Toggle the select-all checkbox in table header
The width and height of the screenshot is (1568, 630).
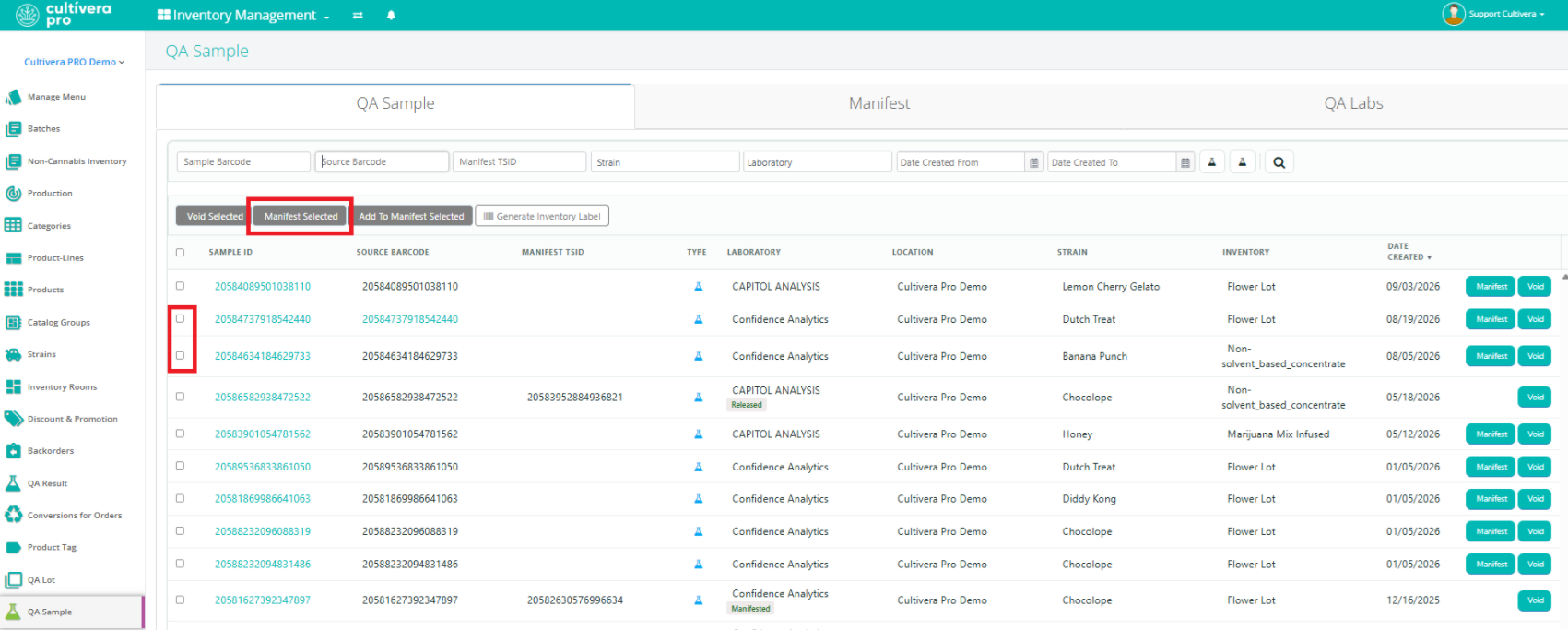(x=180, y=252)
